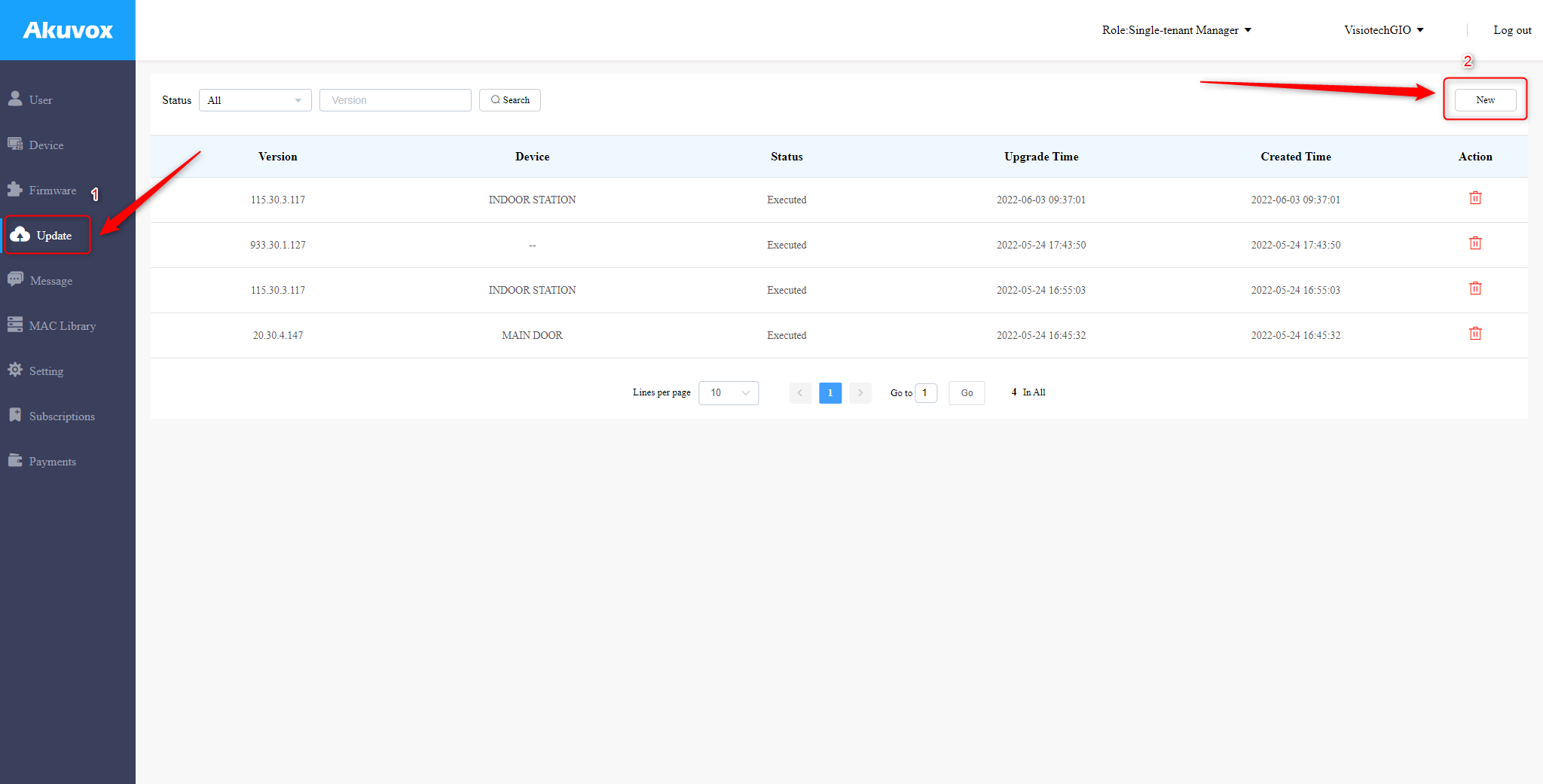1543x784 pixels.
Task: Open the VisiotechGIO account dropdown
Action: (x=1384, y=30)
